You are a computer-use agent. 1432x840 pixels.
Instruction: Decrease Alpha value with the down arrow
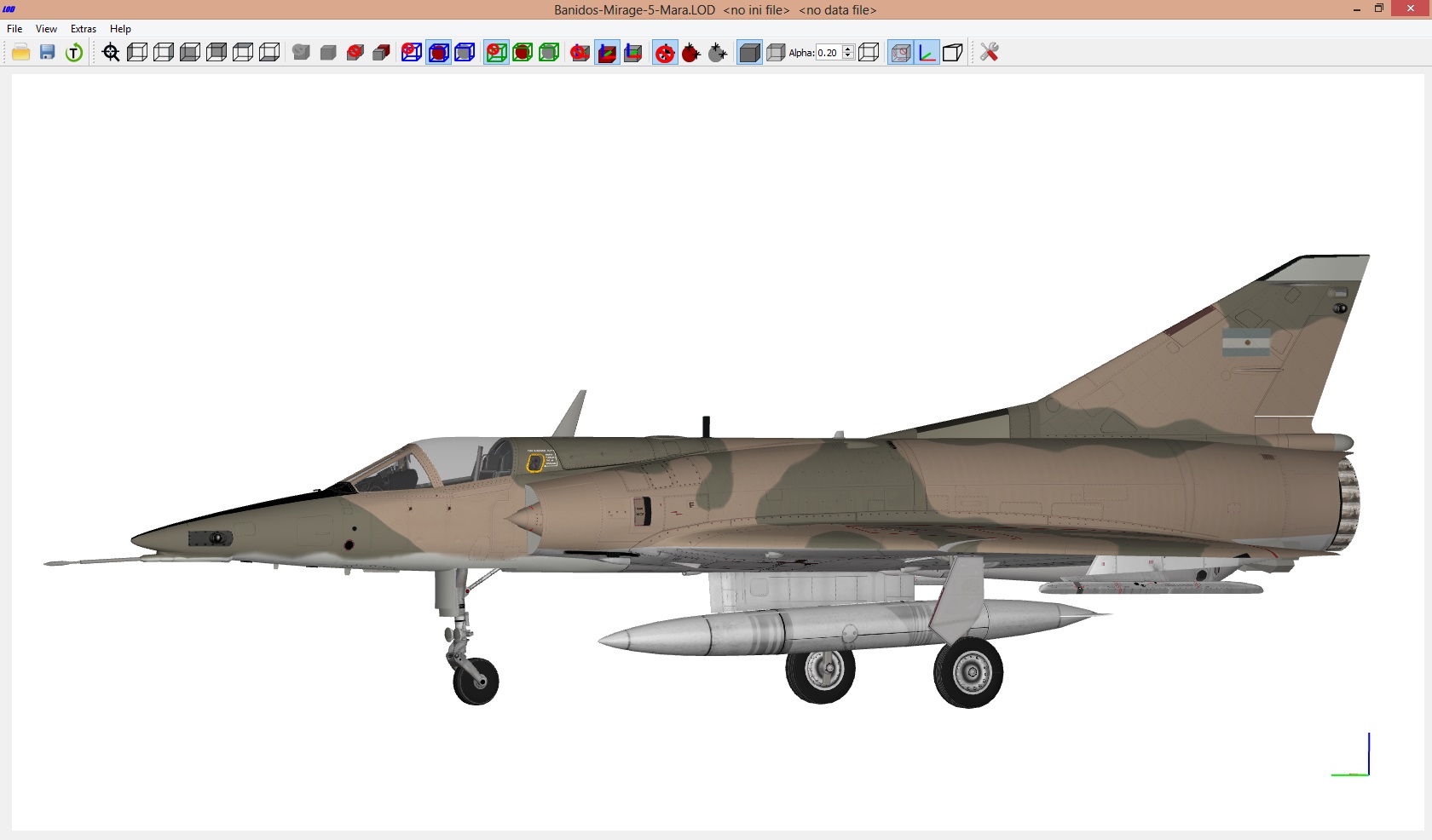tap(848, 56)
